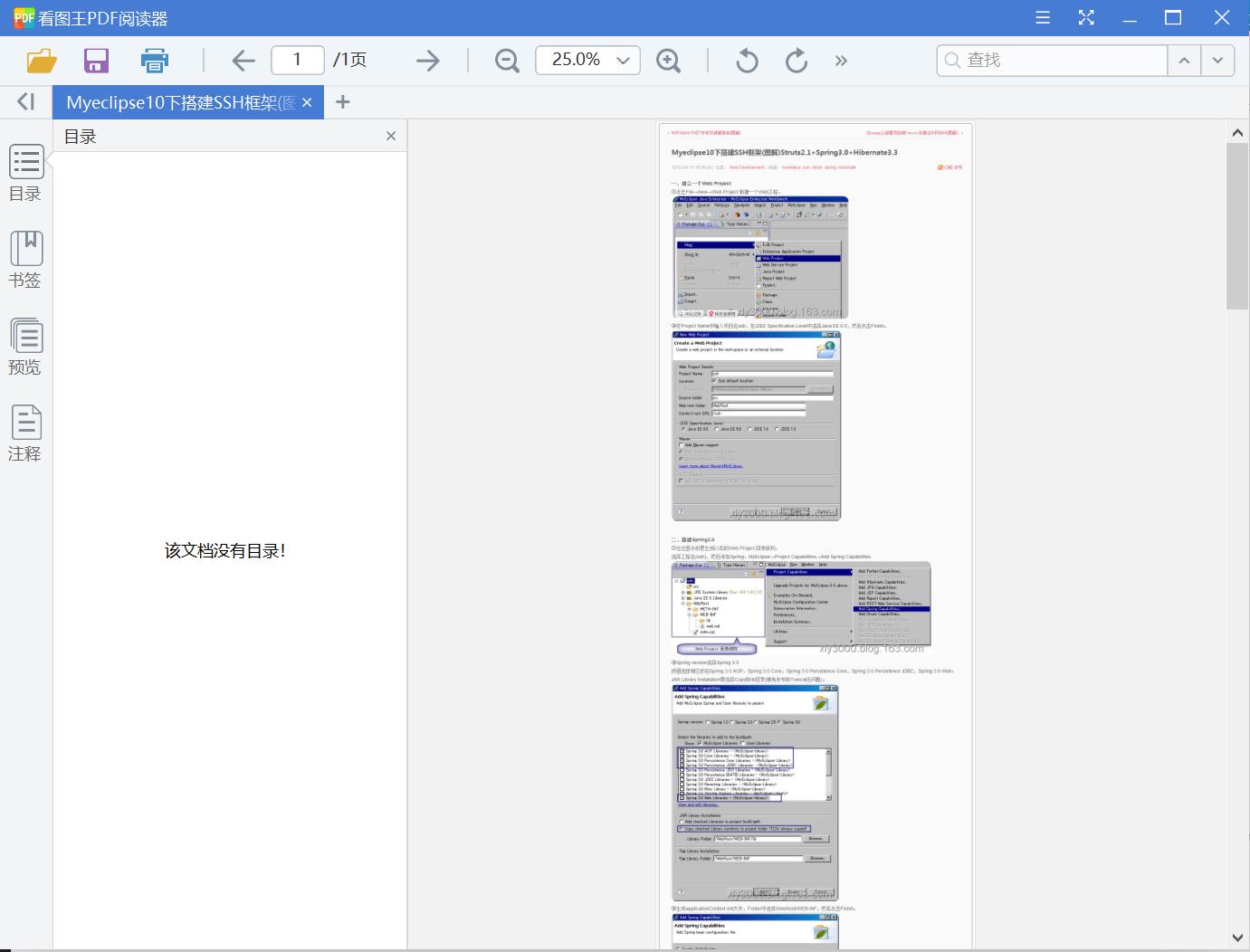Screen dimensions: 1250x952
Task: Open the 注释 annotations panel
Action: tap(25, 433)
